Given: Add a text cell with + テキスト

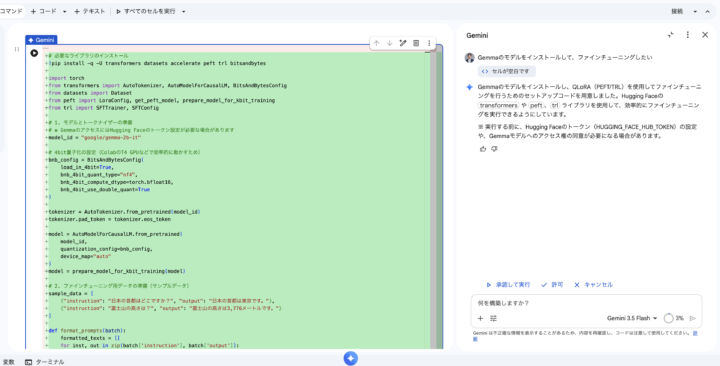Looking at the screenshot, I should (90, 11).
